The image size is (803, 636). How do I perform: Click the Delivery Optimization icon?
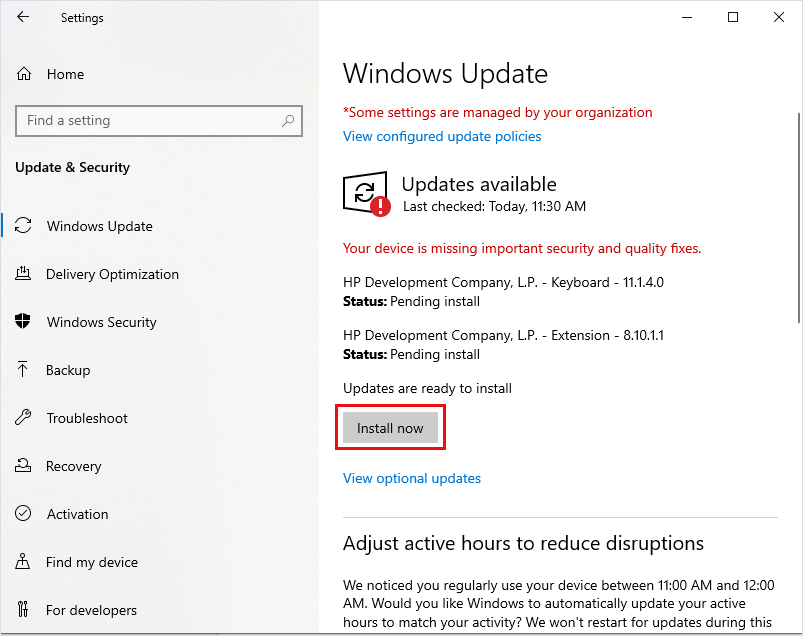coord(23,273)
